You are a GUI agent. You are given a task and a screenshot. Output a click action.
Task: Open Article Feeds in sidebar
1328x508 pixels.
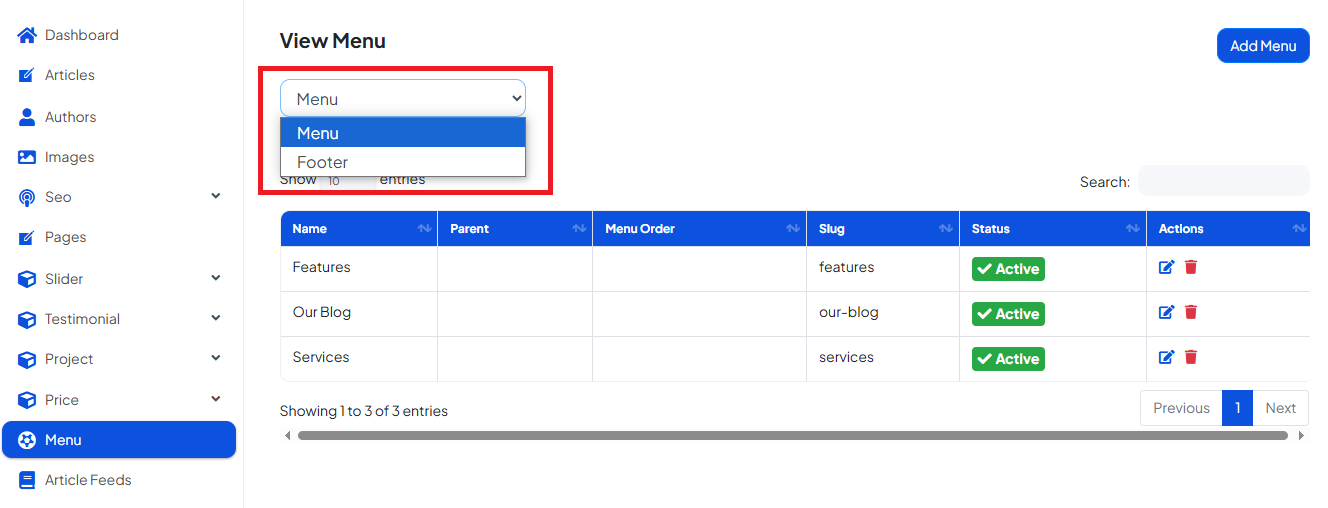coord(88,480)
